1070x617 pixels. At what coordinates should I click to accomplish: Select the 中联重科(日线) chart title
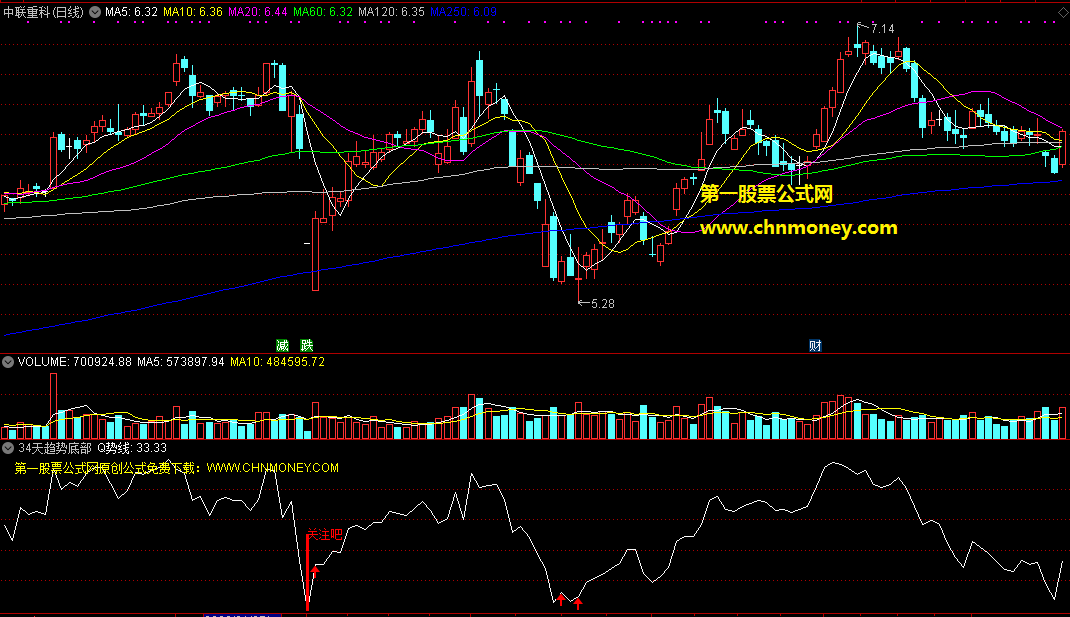click(43, 12)
